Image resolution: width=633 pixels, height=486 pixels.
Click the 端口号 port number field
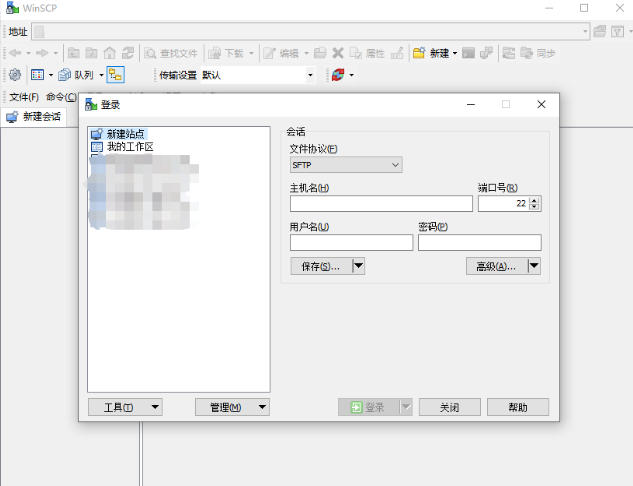[x=503, y=203]
